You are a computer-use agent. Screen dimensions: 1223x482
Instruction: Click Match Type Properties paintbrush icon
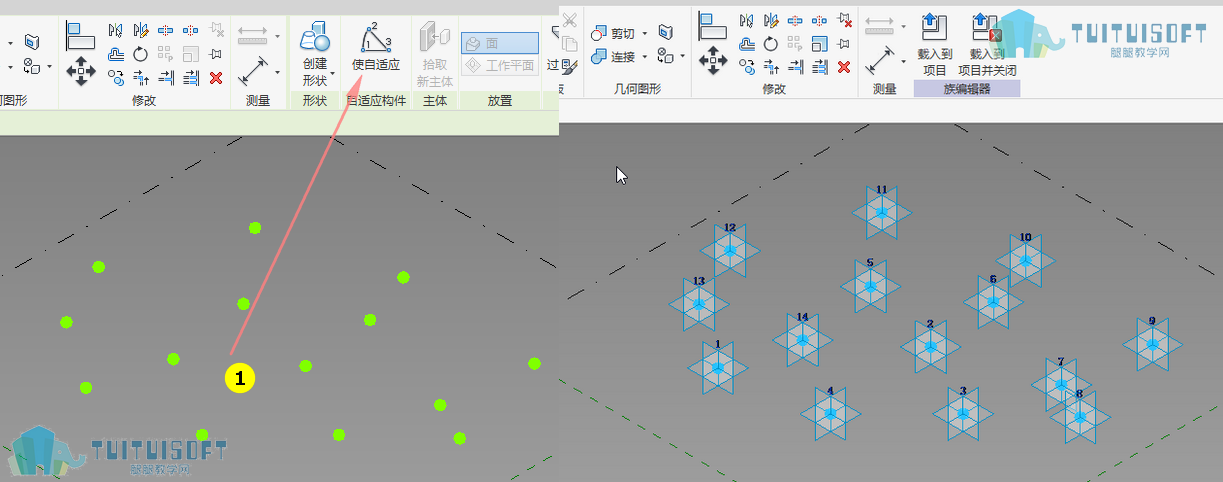[569, 66]
